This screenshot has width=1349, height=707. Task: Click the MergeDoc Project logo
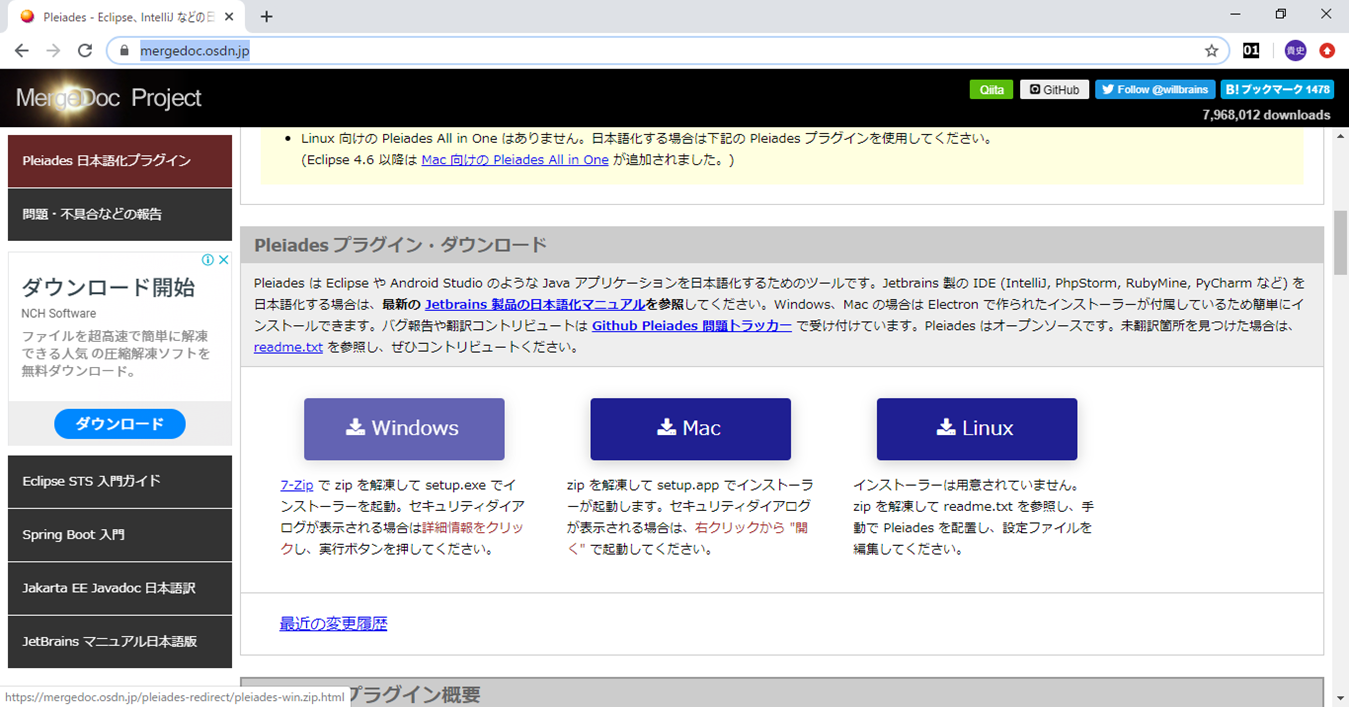(108, 97)
